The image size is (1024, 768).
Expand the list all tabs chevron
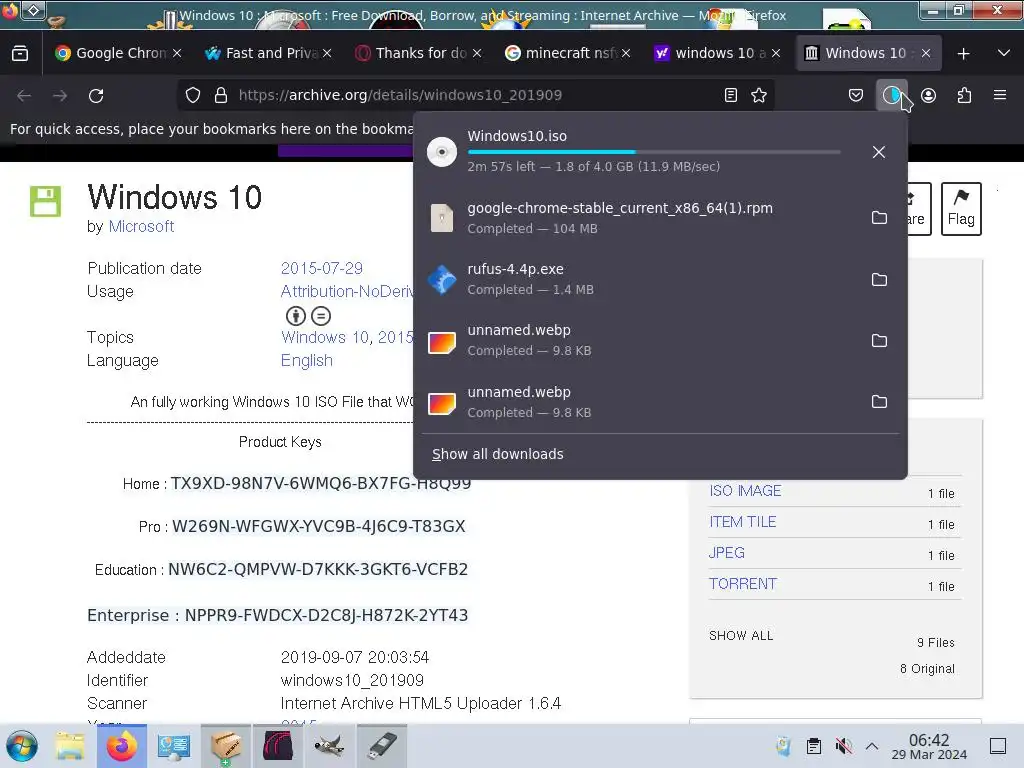pos(1004,54)
